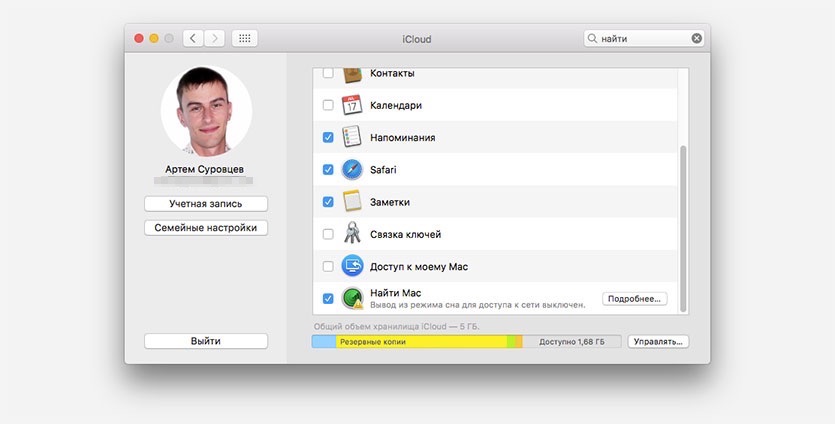
Task: Open Учетная запись account settings
Action: coord(206,204)
